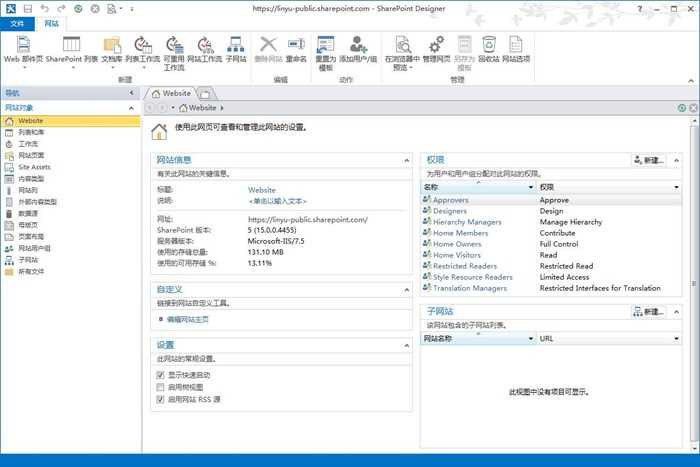Open the 网站名称 column dropdown
This screenshot has height=467, width=700.
click(x=531, y=338)
